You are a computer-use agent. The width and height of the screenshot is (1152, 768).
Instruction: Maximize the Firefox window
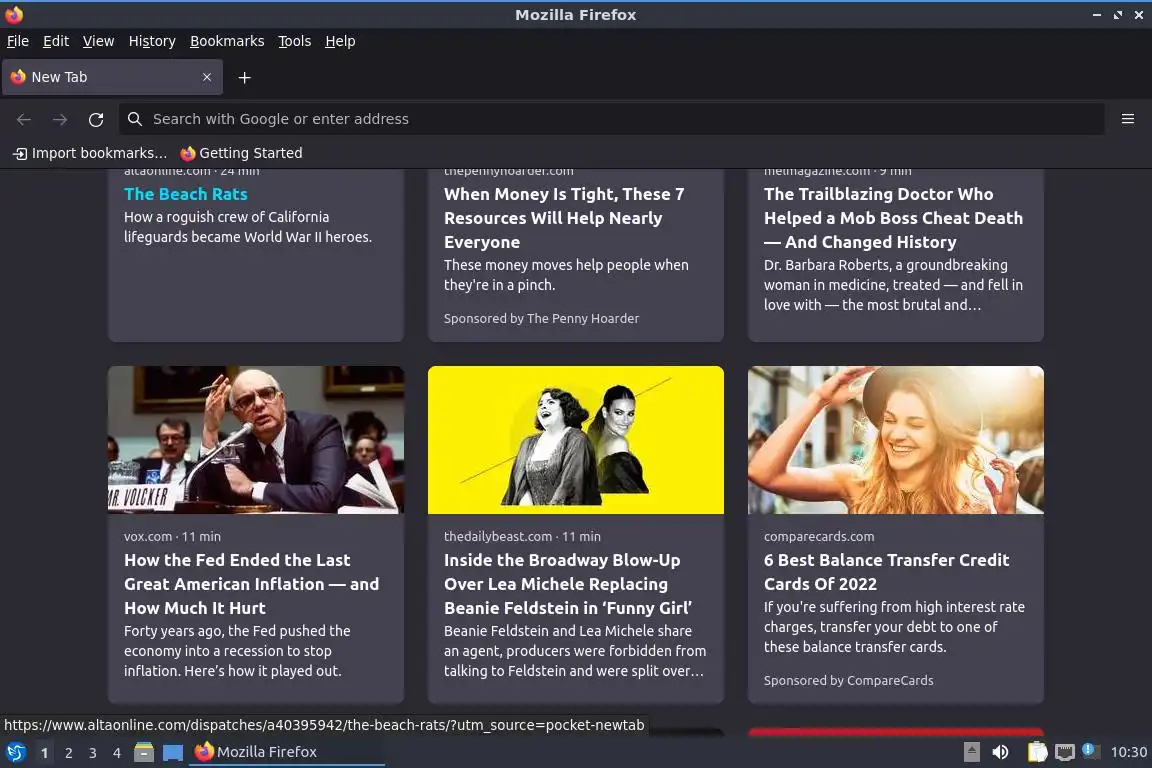tap(1117, 15)
